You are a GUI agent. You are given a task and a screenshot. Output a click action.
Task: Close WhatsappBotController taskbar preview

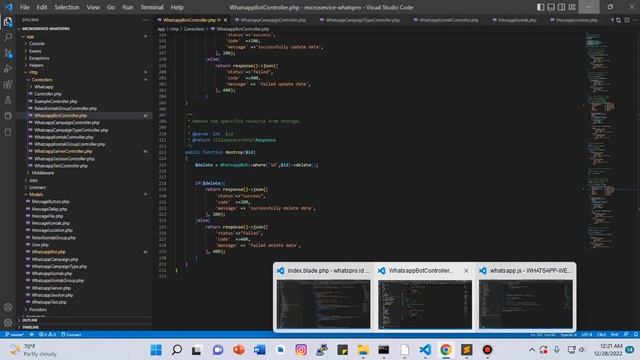click(x=466, y=271)
